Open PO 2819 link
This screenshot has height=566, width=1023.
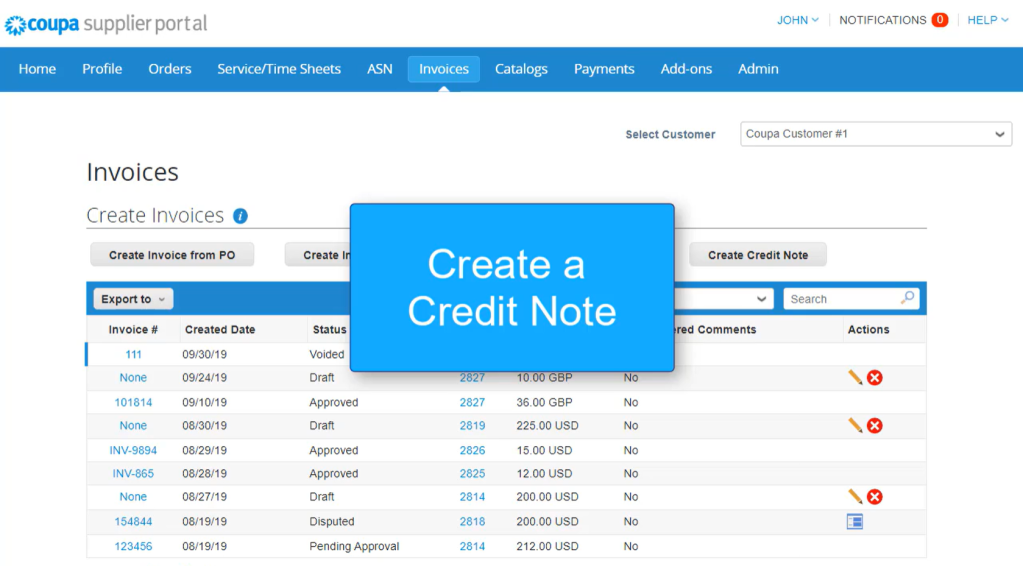472,426
